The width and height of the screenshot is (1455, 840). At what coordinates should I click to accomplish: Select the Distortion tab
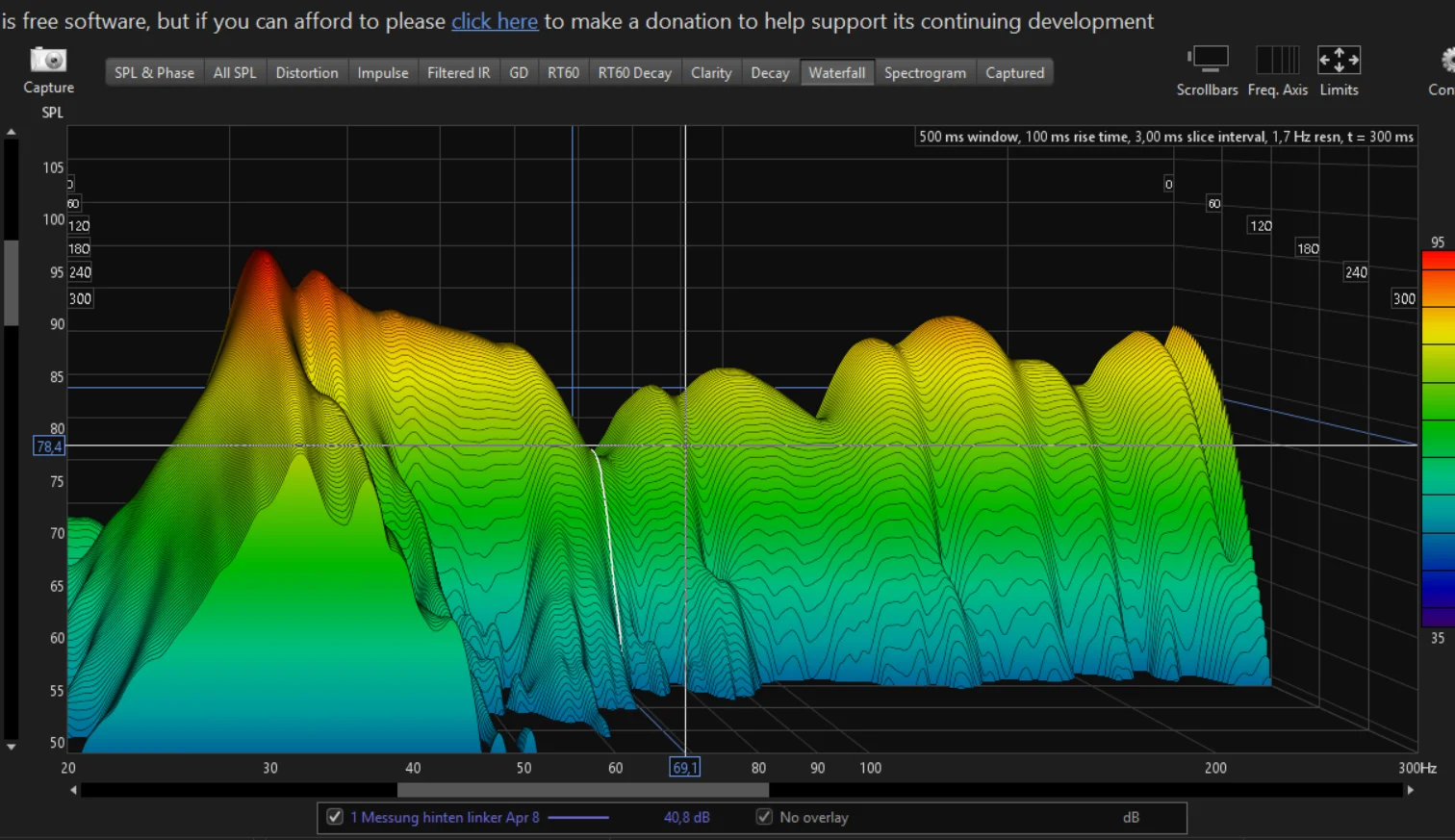307,72
